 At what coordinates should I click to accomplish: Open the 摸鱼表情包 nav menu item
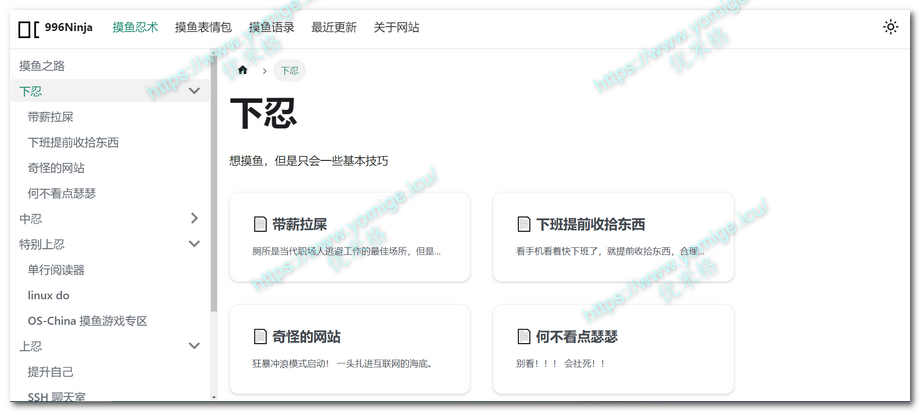point(203,28)
